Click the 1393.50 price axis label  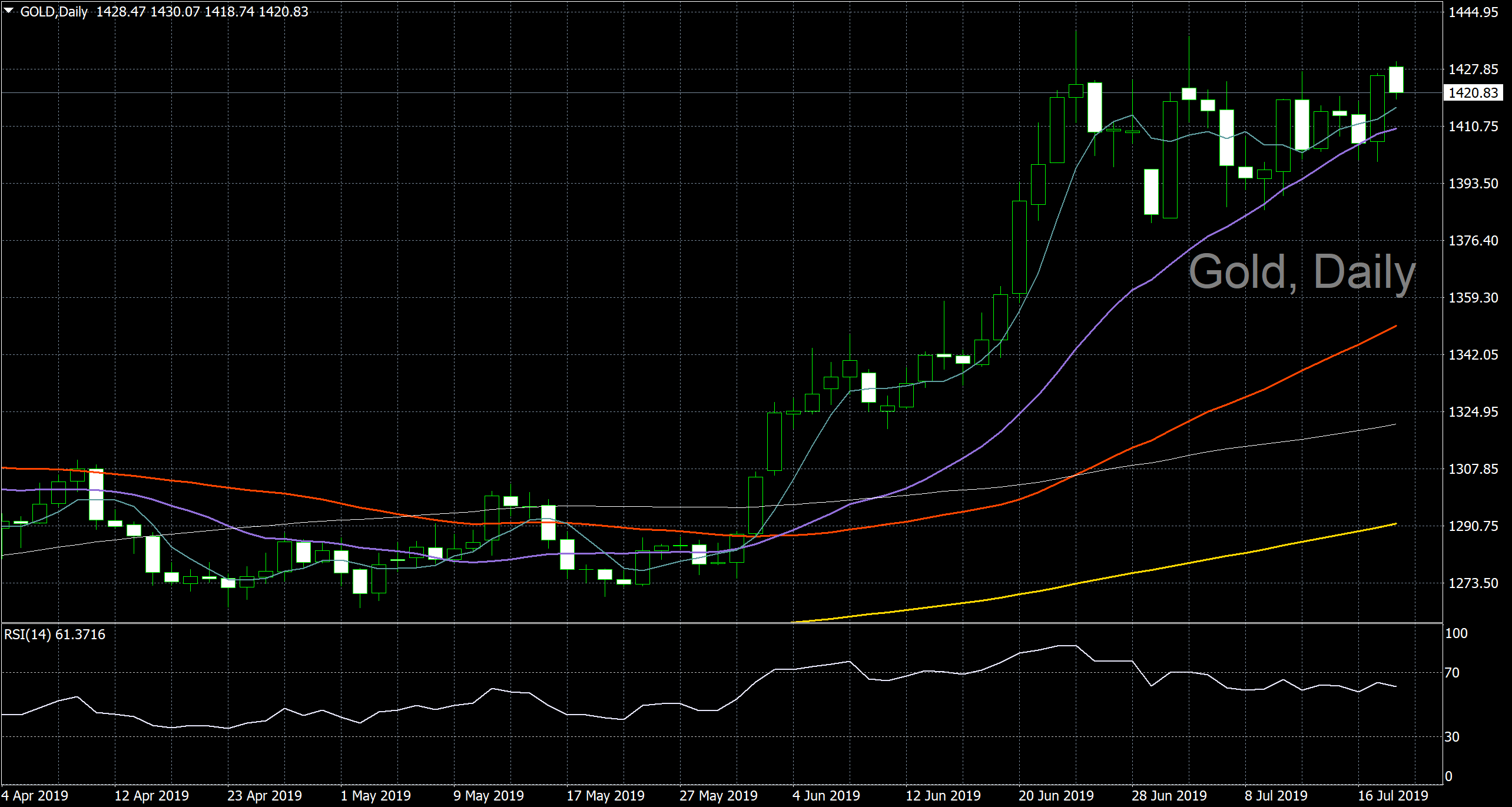point(1473,184)
